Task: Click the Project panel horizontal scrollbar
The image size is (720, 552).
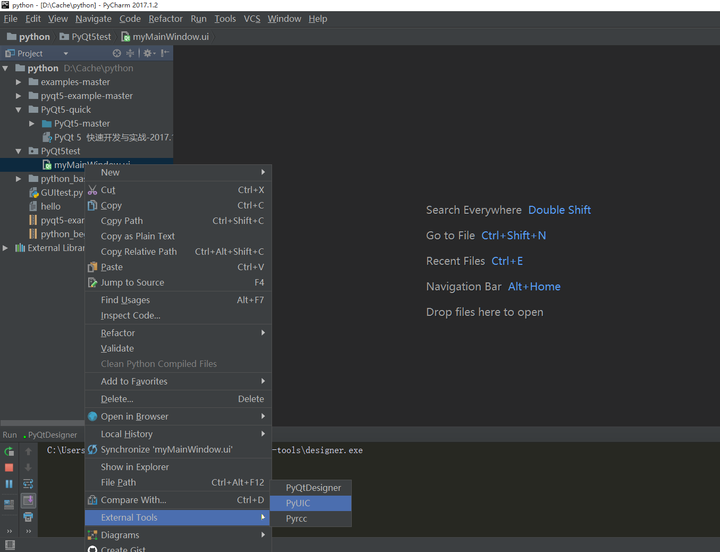Action: coord(42,423)
